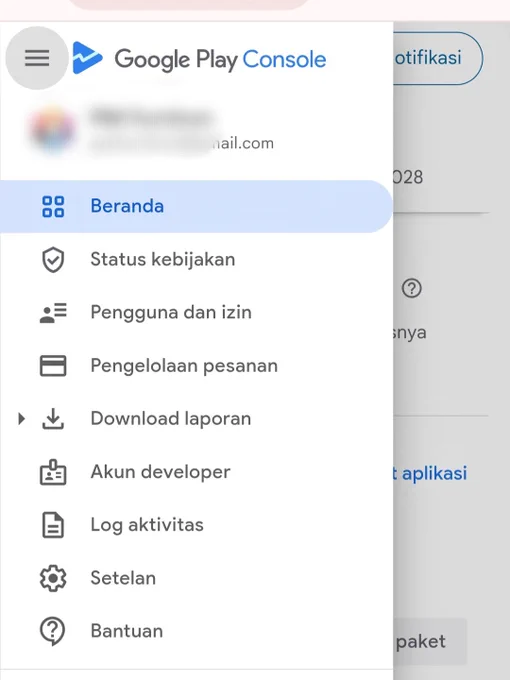Open Setelan settings

196,578
